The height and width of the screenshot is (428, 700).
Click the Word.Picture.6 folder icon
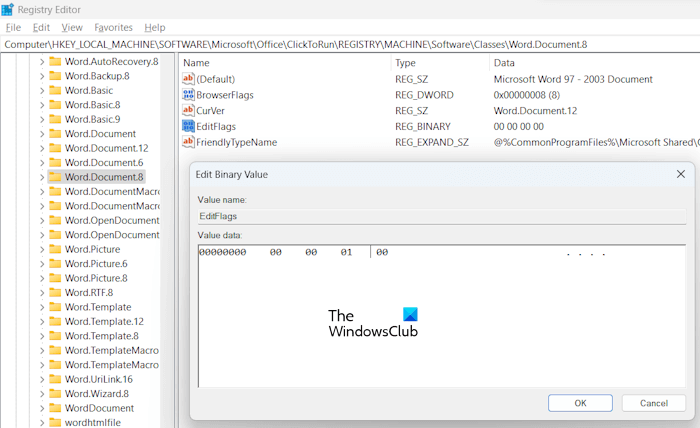(x=55, y=263)
